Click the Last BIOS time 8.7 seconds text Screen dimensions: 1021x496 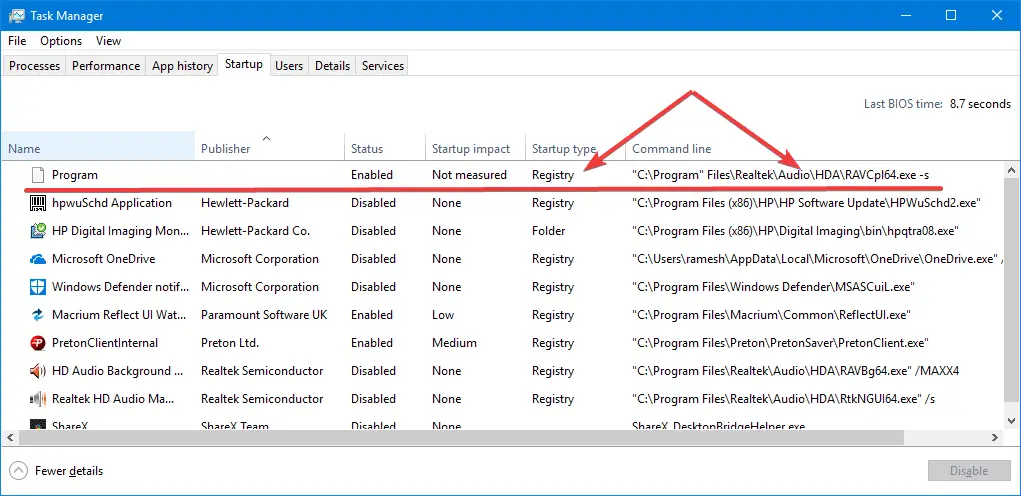click(x=937, y=103)
